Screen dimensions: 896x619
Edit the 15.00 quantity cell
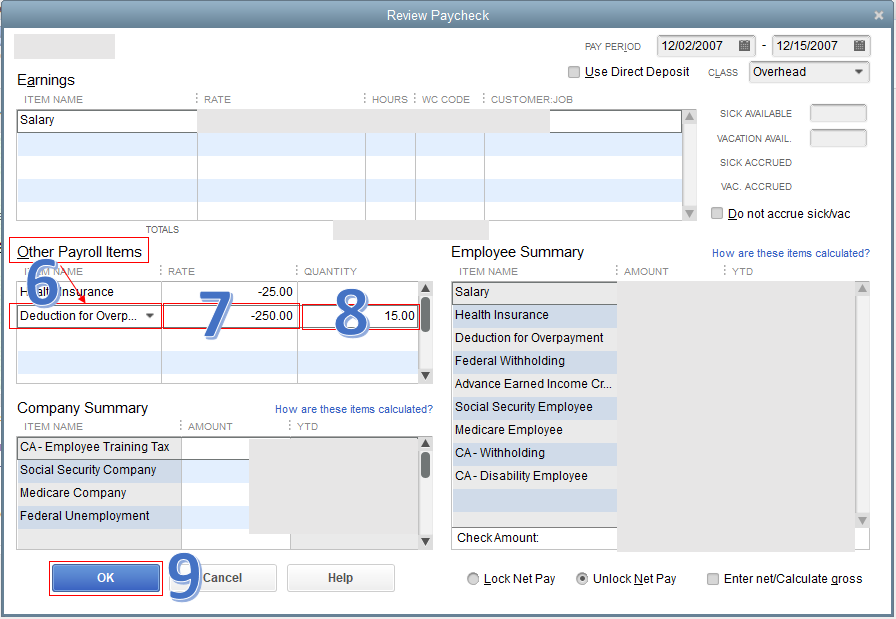pyautogui.click(x=359, y=316)
